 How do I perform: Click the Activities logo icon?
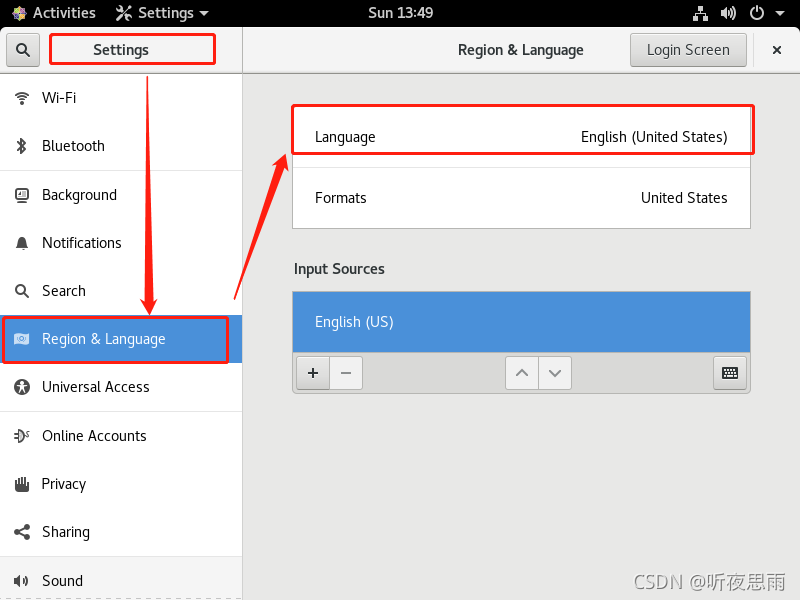pyautogui.click(x=19, y=13)
